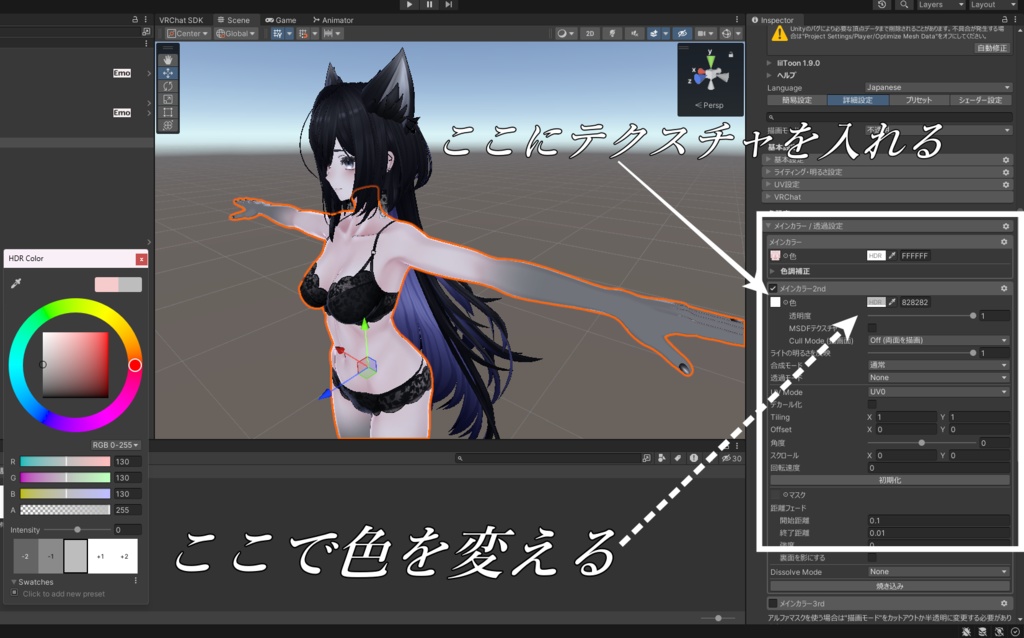Open Global orientation dropdown
The height and width of the screenshot is (638, 1024).
tap(235, 33)
